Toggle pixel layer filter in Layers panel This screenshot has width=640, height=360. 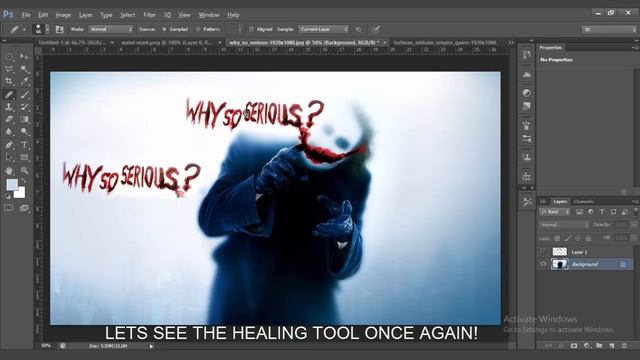pos(579,212)
